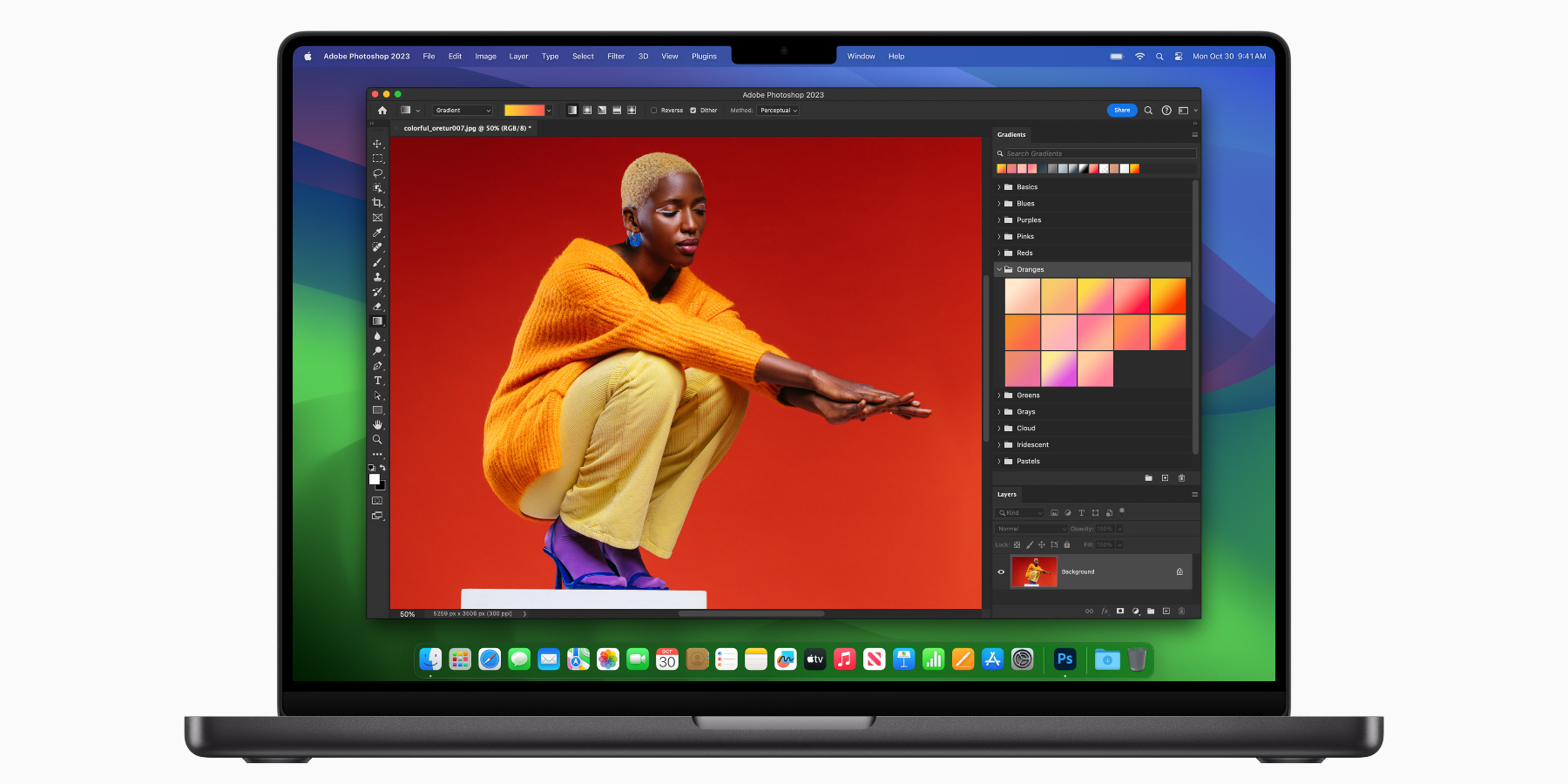Viewport: 1568px width, 784px height.
Task: Hide the Background layer visibility eye
Action: coord(1002,571)
